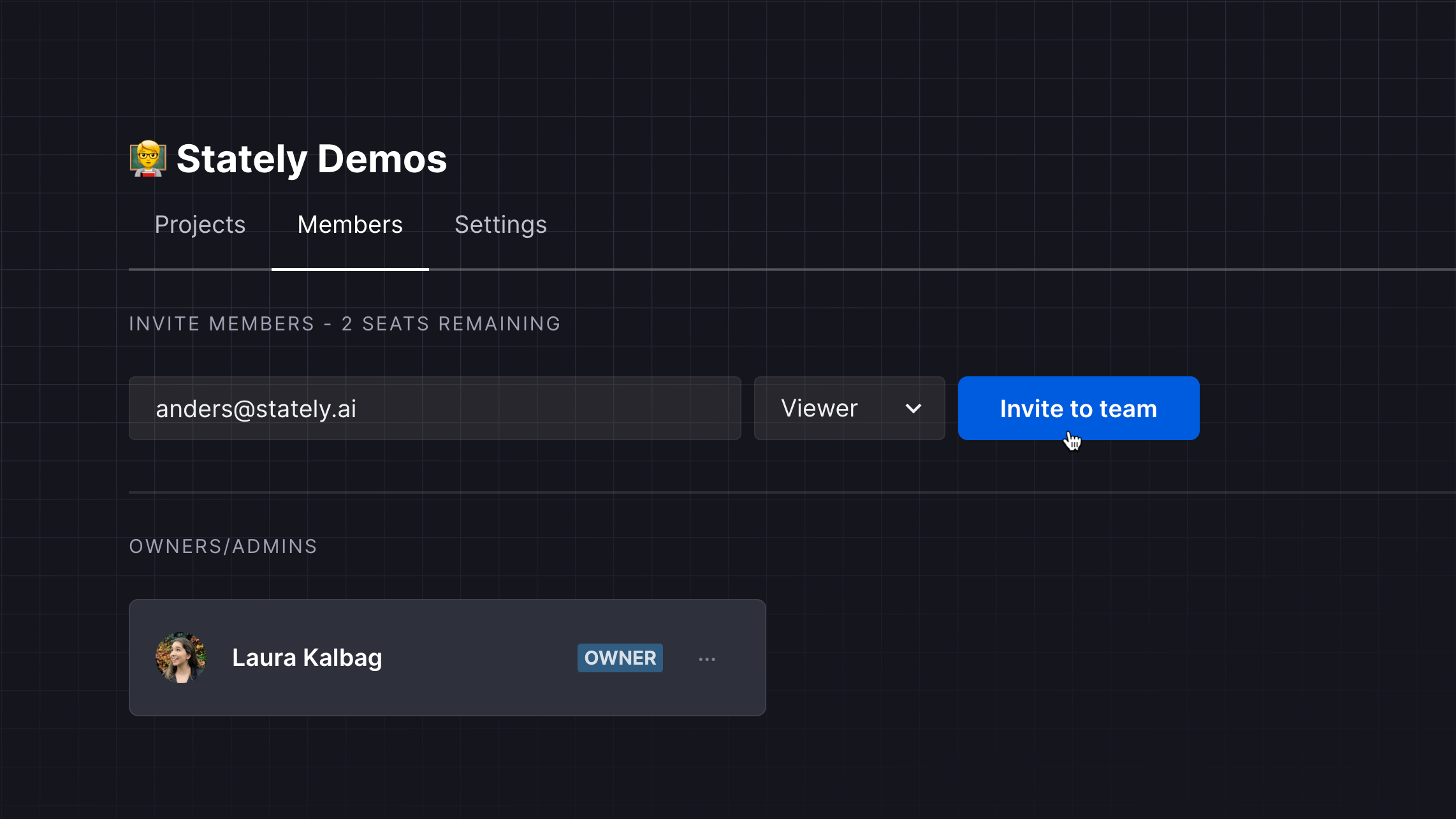Click the OWNER badge icon
1456x819 pixels.
pyautogui.click(x=620, y=657)
